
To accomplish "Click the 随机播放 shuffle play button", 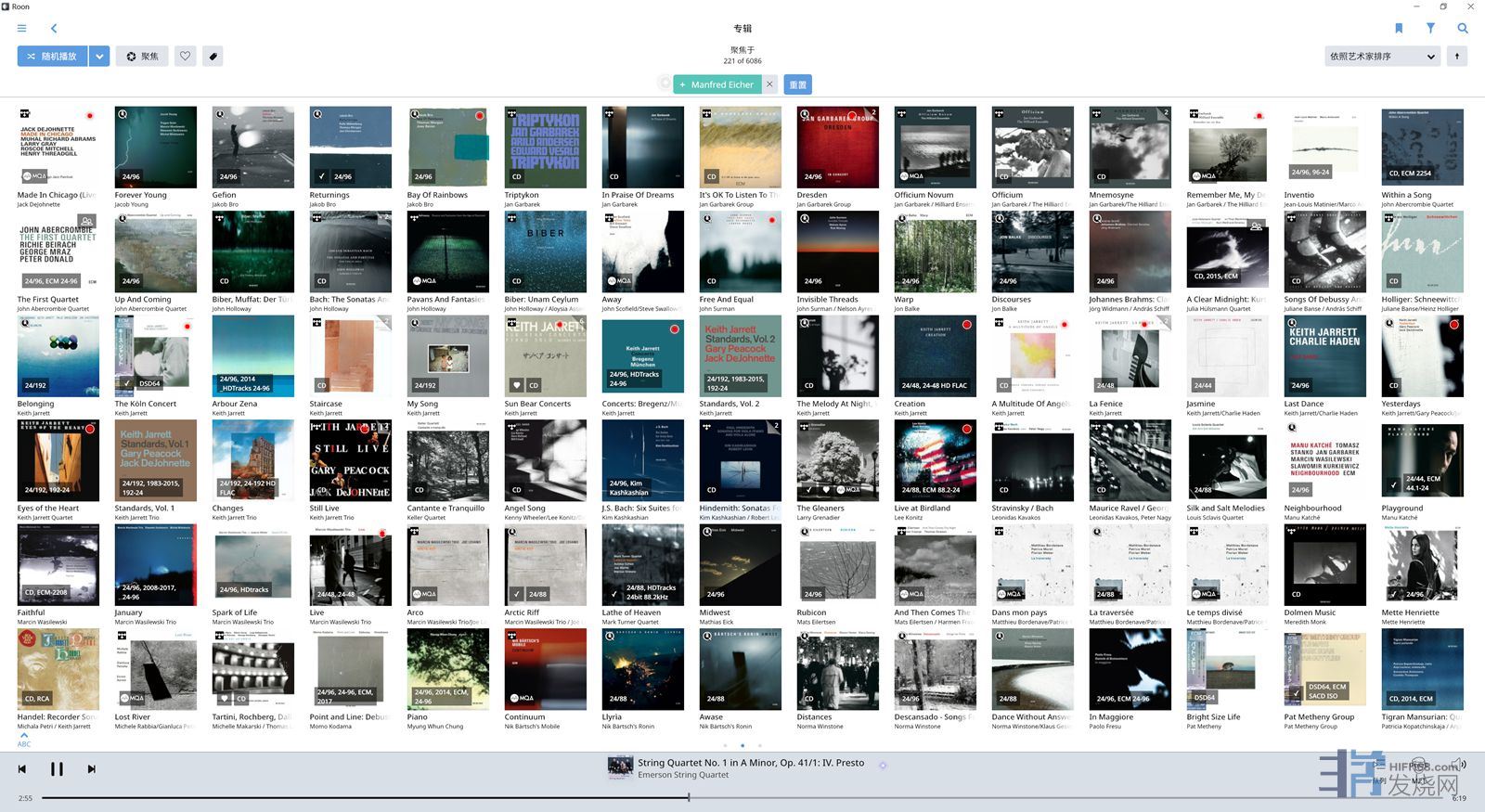I will click(53, 57).
